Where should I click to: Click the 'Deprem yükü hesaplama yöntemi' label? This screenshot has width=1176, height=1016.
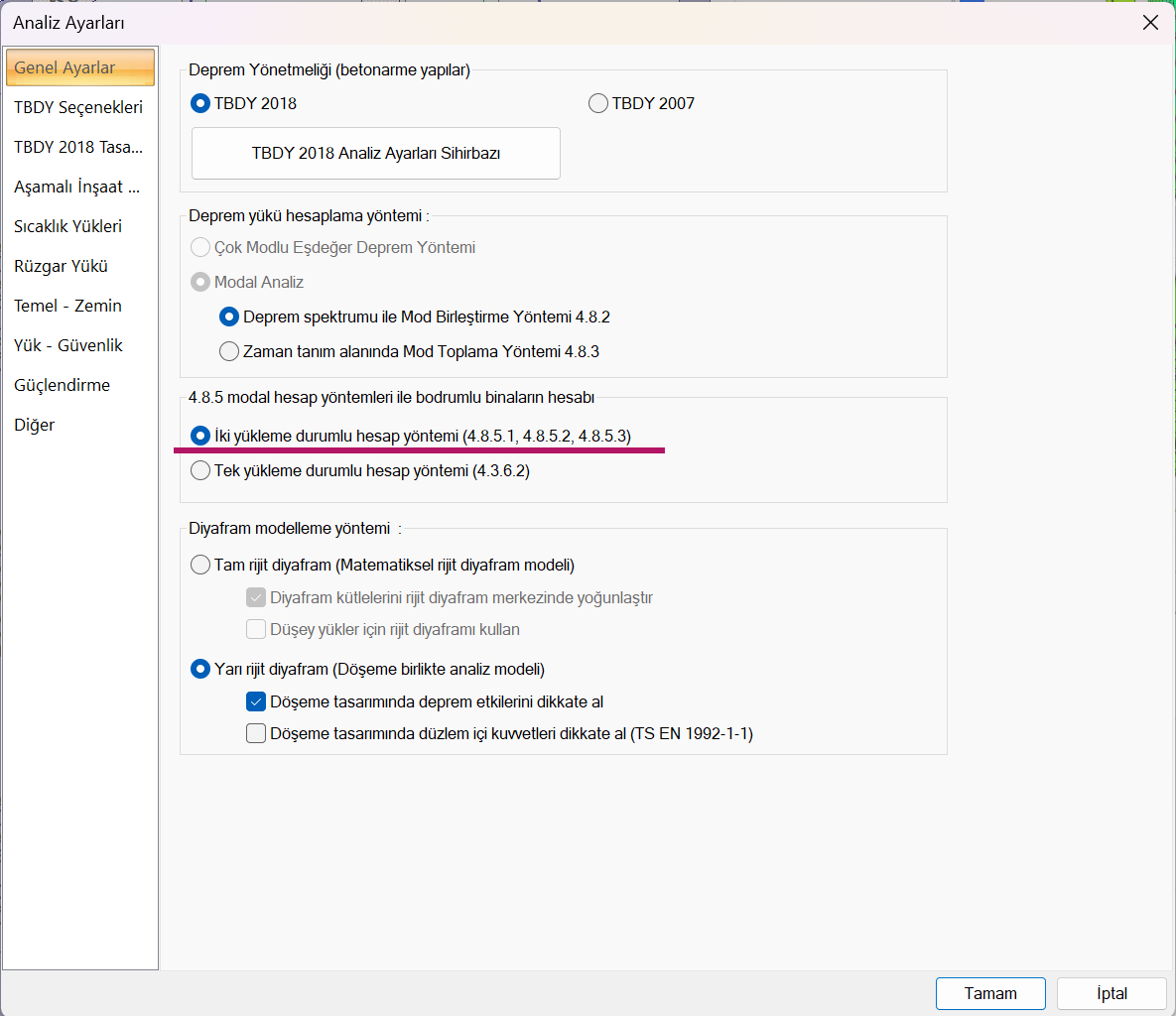click(309, 216)
